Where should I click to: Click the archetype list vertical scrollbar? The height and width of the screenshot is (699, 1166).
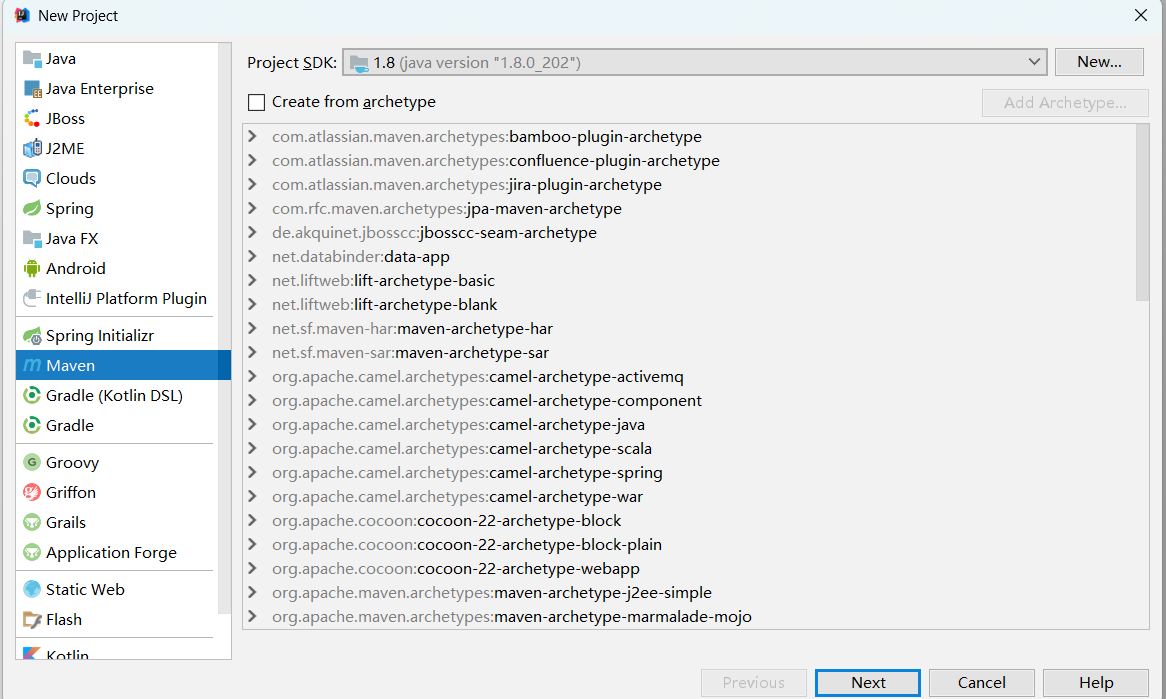(x=1142, y=213)
